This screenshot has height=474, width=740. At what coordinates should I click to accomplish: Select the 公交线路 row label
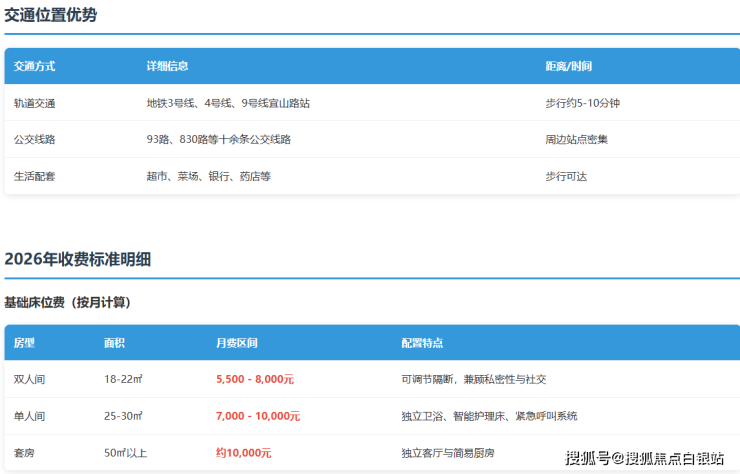click(x=35, y=139)
